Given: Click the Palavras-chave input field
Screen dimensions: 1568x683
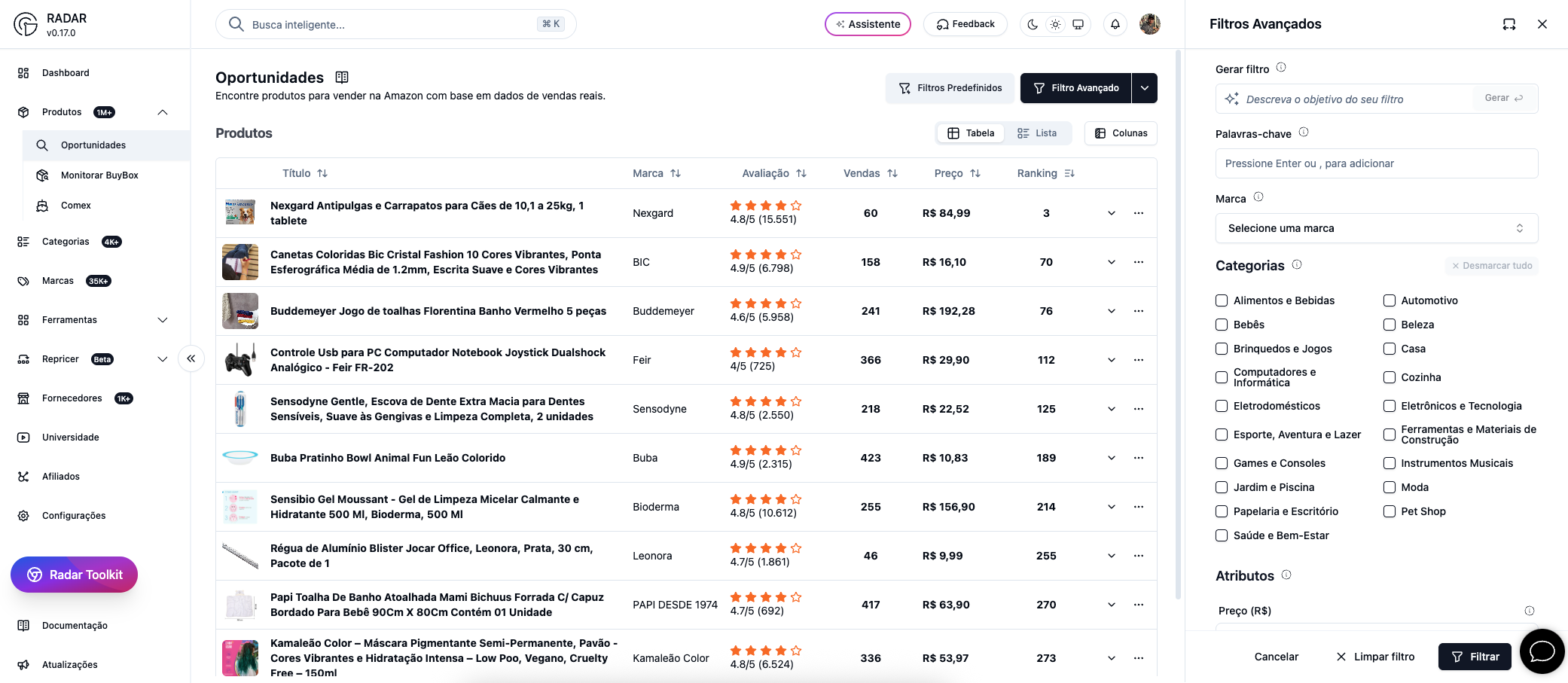Looking at the screenshot, I should 1376,163.
